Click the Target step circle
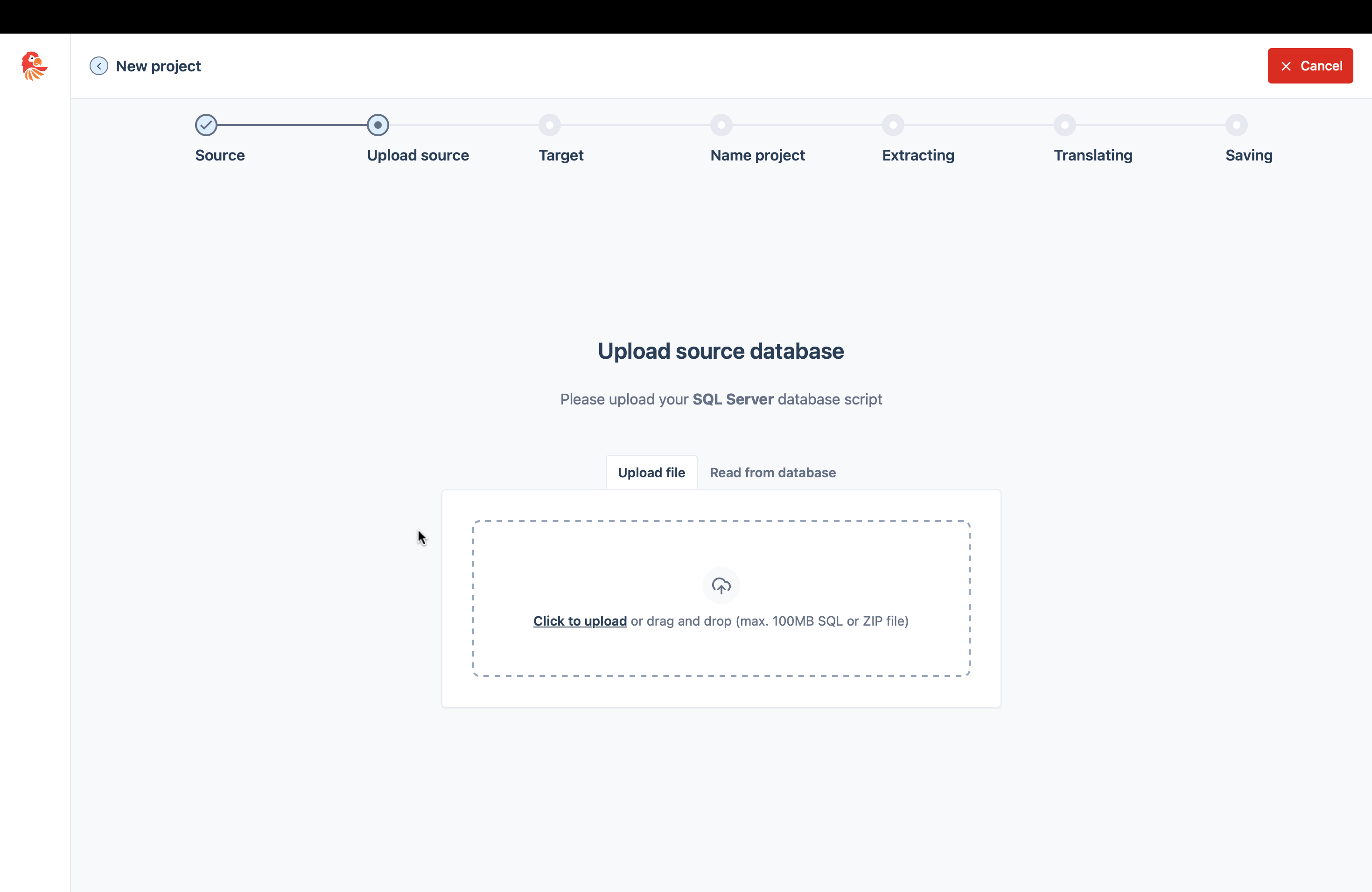 point(549,125)
